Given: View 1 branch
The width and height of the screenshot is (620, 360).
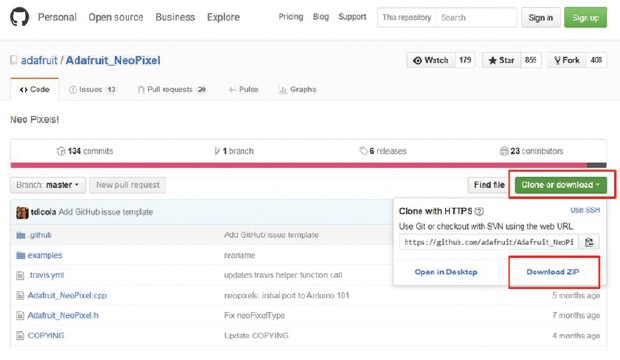Looking at the screenshot, I should click(234, 151).
